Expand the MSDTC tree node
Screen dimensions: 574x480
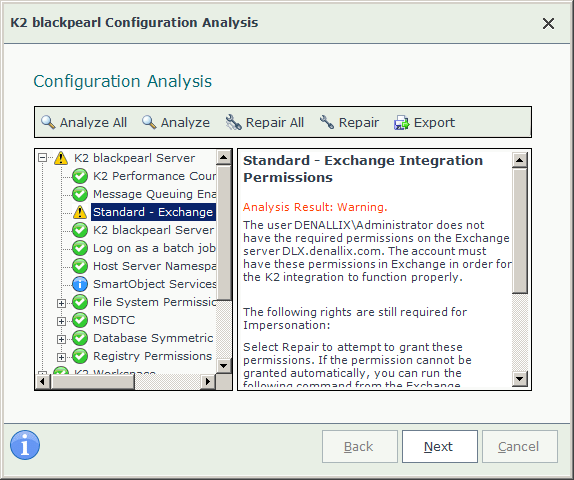[x=61, y=321]
